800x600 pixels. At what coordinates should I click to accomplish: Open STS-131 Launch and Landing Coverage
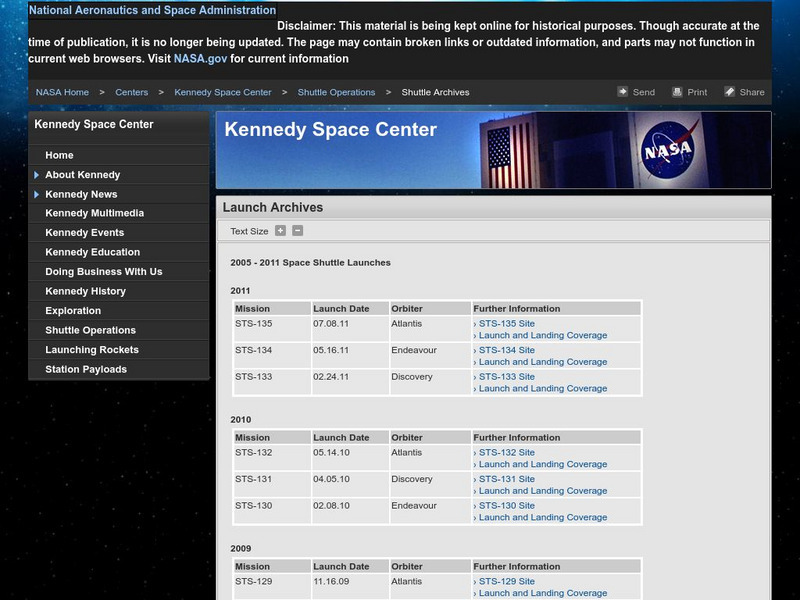[x=543, y=491]
